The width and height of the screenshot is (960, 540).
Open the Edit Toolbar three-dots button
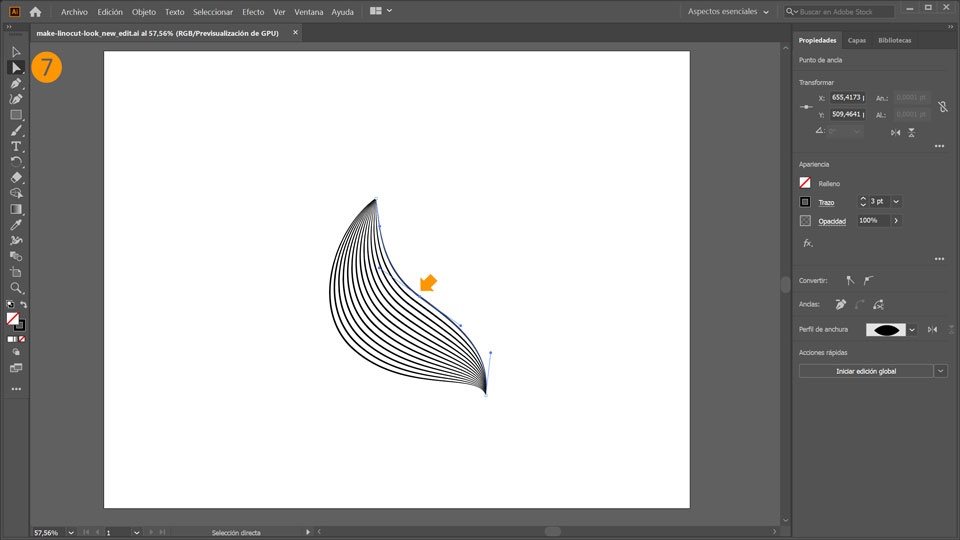pyautogui.click(x=16, y=389)
